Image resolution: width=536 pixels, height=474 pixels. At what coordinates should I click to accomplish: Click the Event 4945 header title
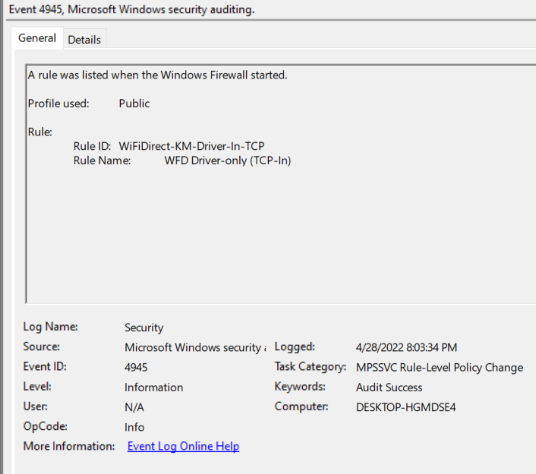pyautogui.click(x=132, y=9)
